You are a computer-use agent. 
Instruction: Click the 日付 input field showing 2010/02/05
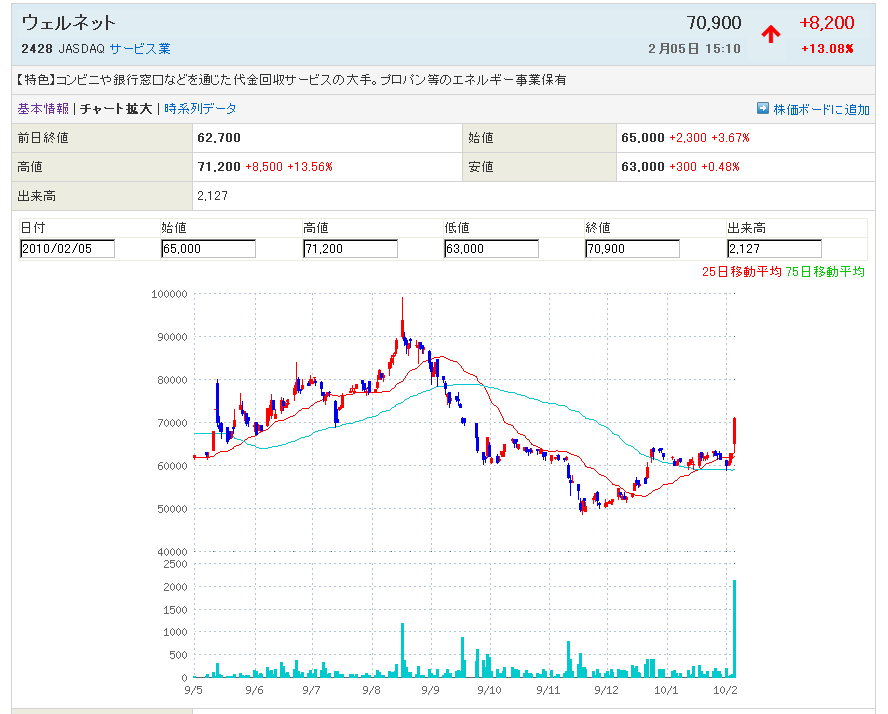67,249
